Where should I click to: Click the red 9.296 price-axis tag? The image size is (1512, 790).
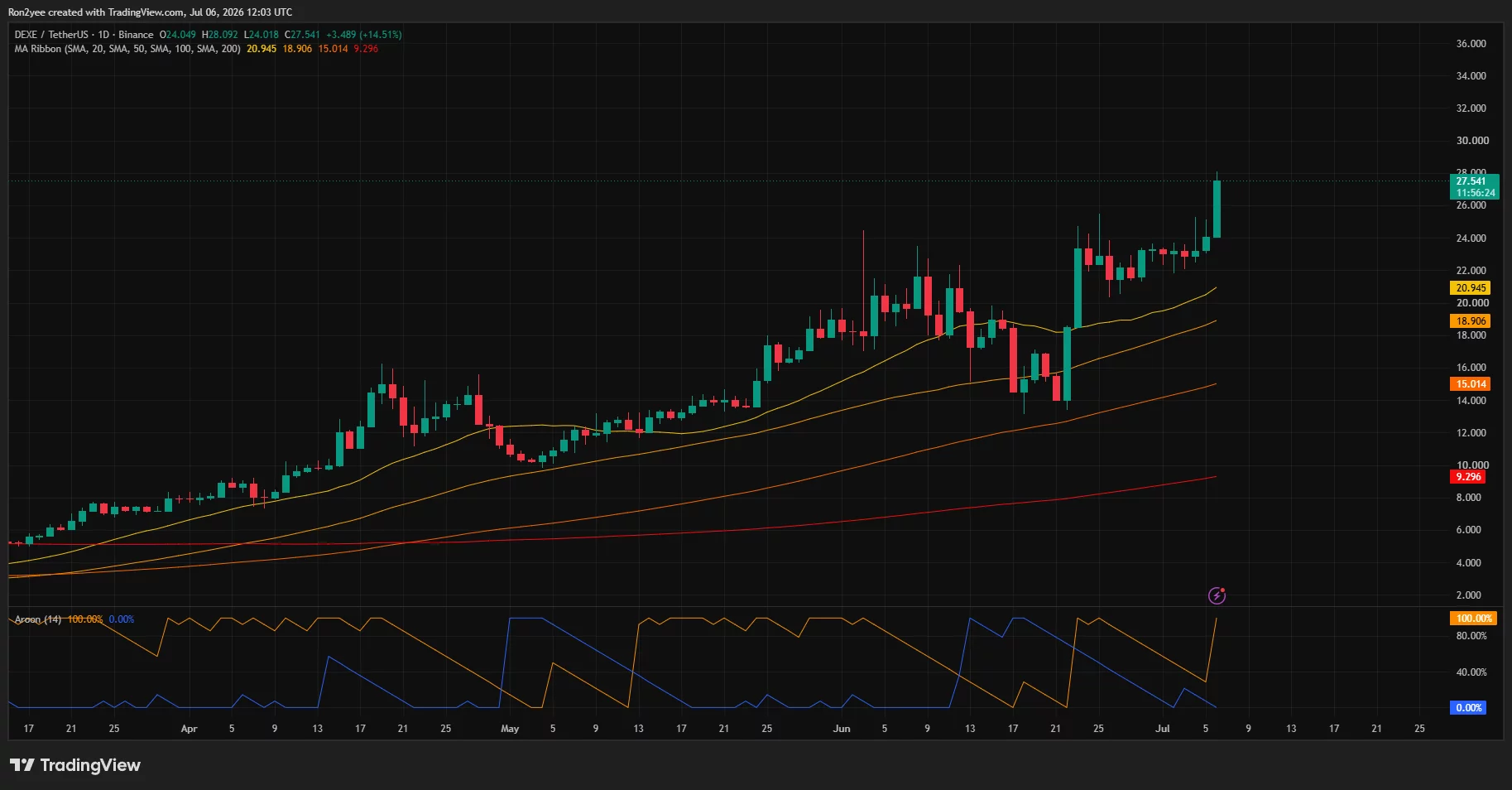[1468, 477]
